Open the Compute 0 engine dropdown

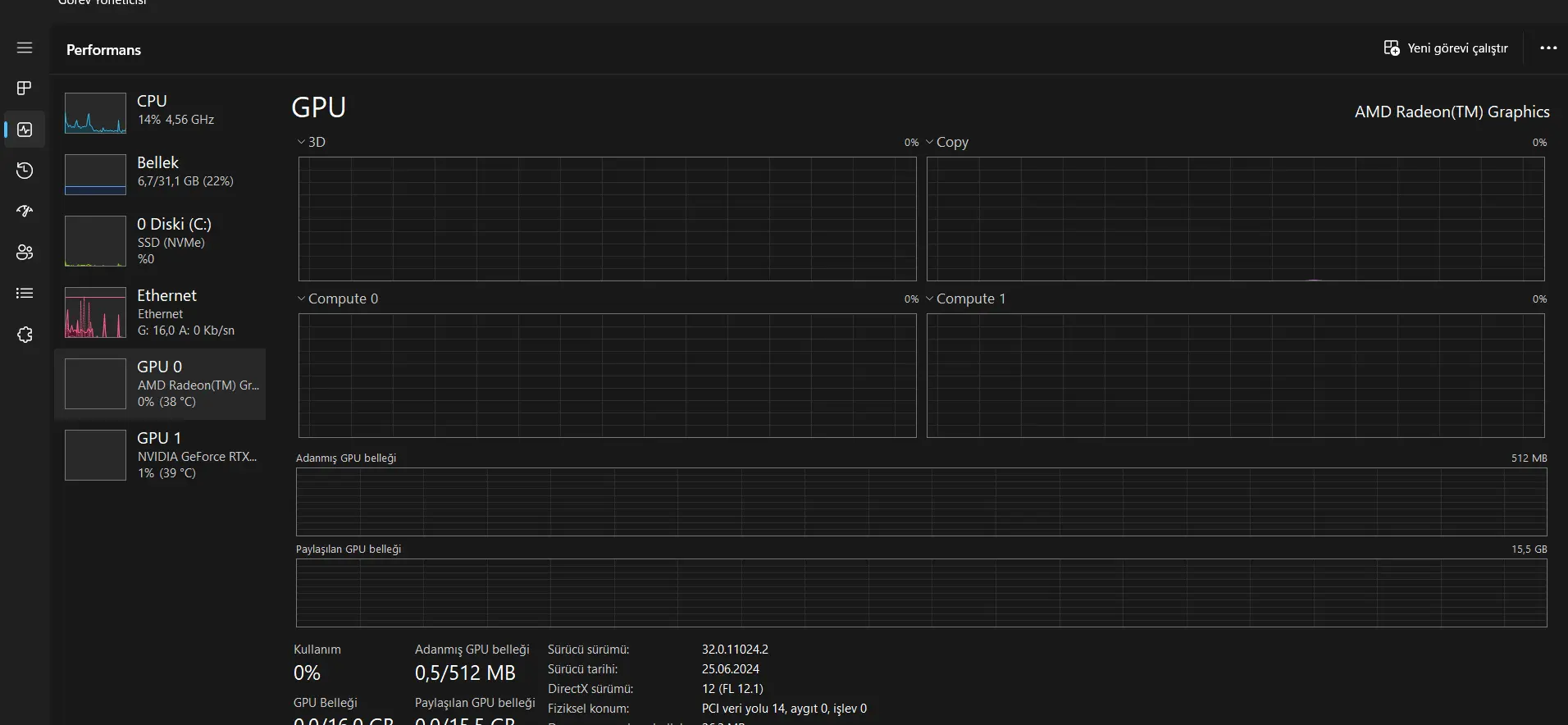pyautogui.click(x=338, y=299)
